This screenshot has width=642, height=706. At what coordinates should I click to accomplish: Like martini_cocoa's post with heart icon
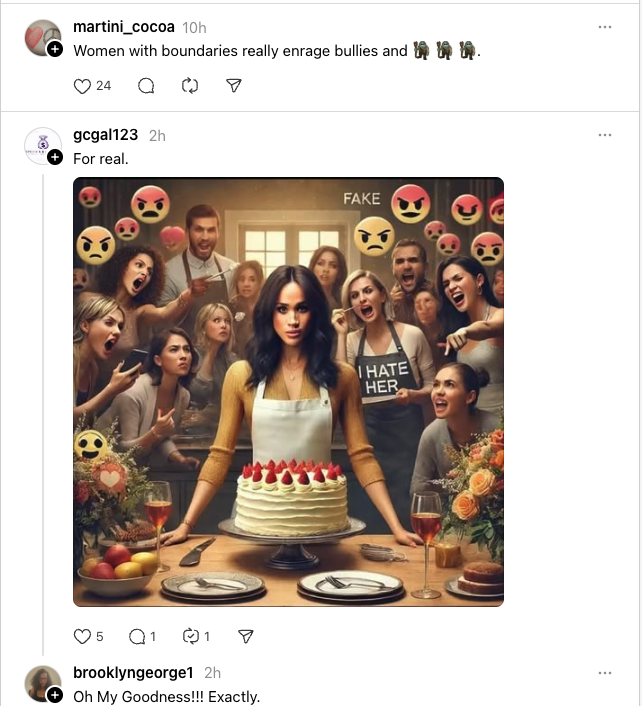coord(83,86)
